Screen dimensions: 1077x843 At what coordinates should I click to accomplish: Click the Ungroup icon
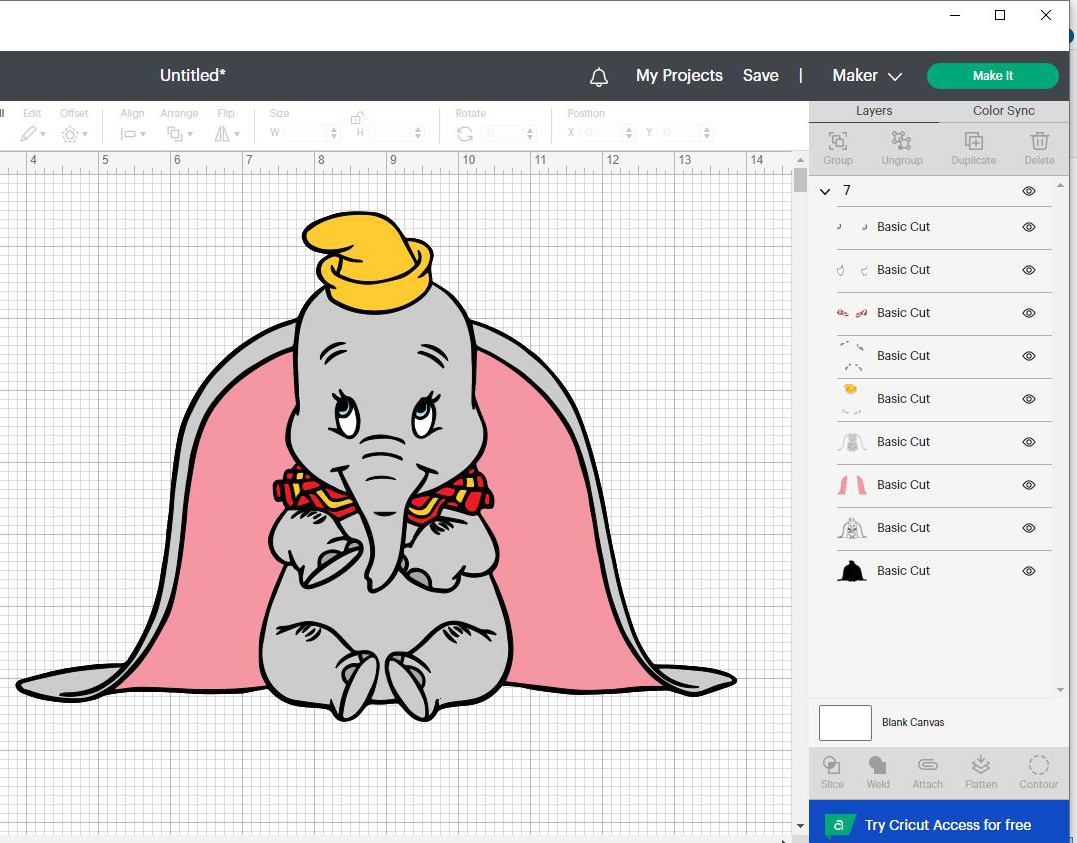(901, 141)
